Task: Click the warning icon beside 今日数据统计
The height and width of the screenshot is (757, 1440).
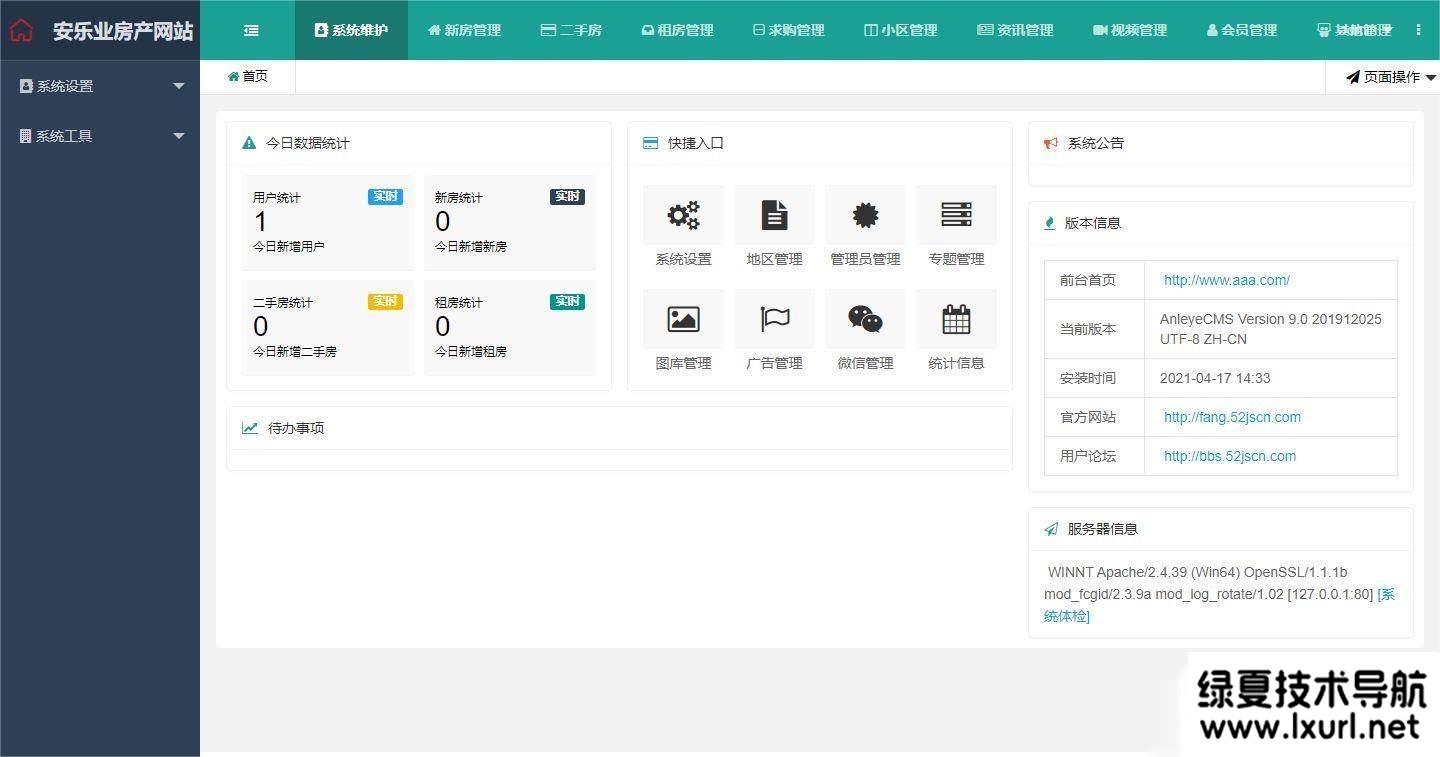Action: tap(249, 143)
